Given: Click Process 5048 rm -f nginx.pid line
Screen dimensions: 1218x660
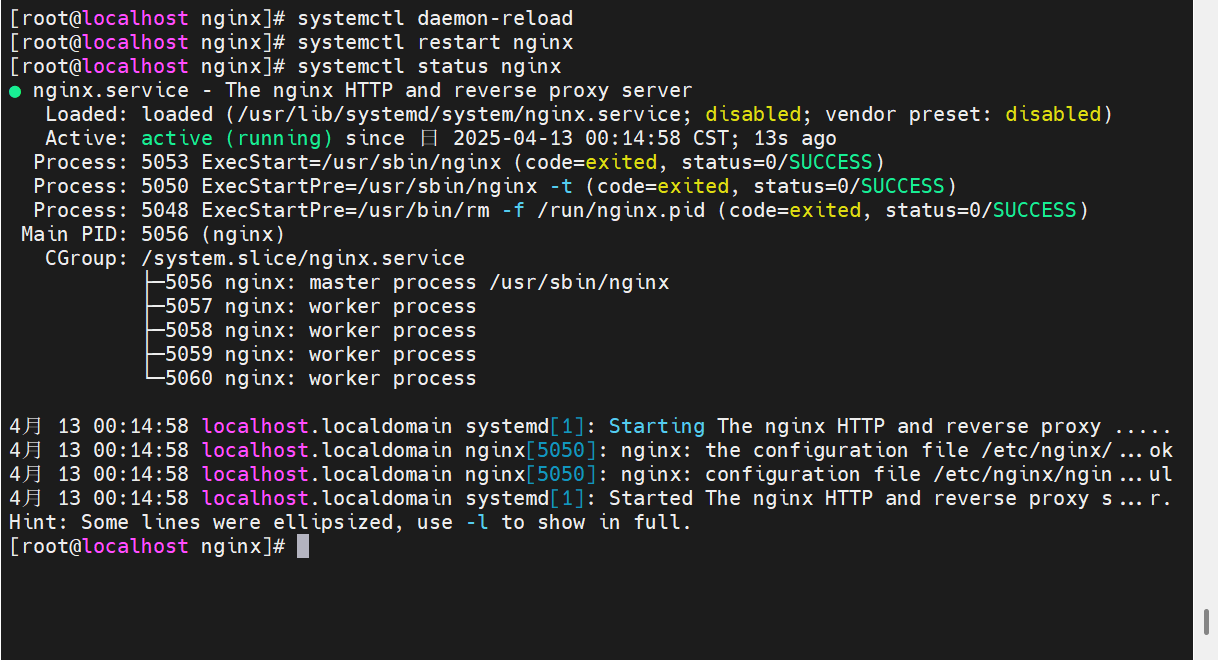Looking at the screenshot, I should point(561,210).
